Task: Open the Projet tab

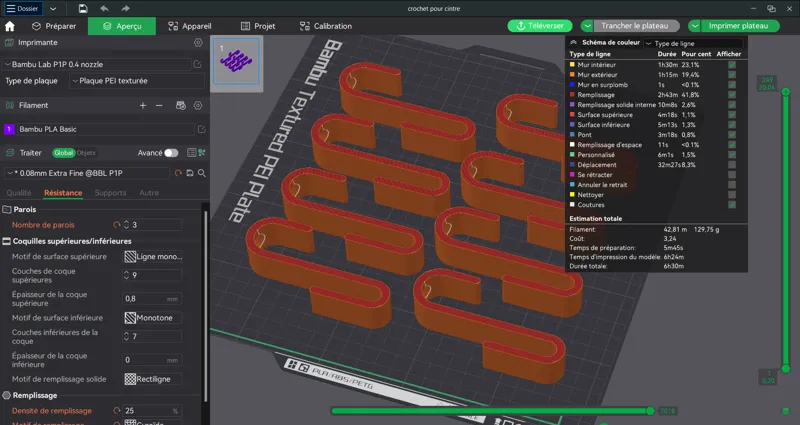Action: [x=258, y=26]
